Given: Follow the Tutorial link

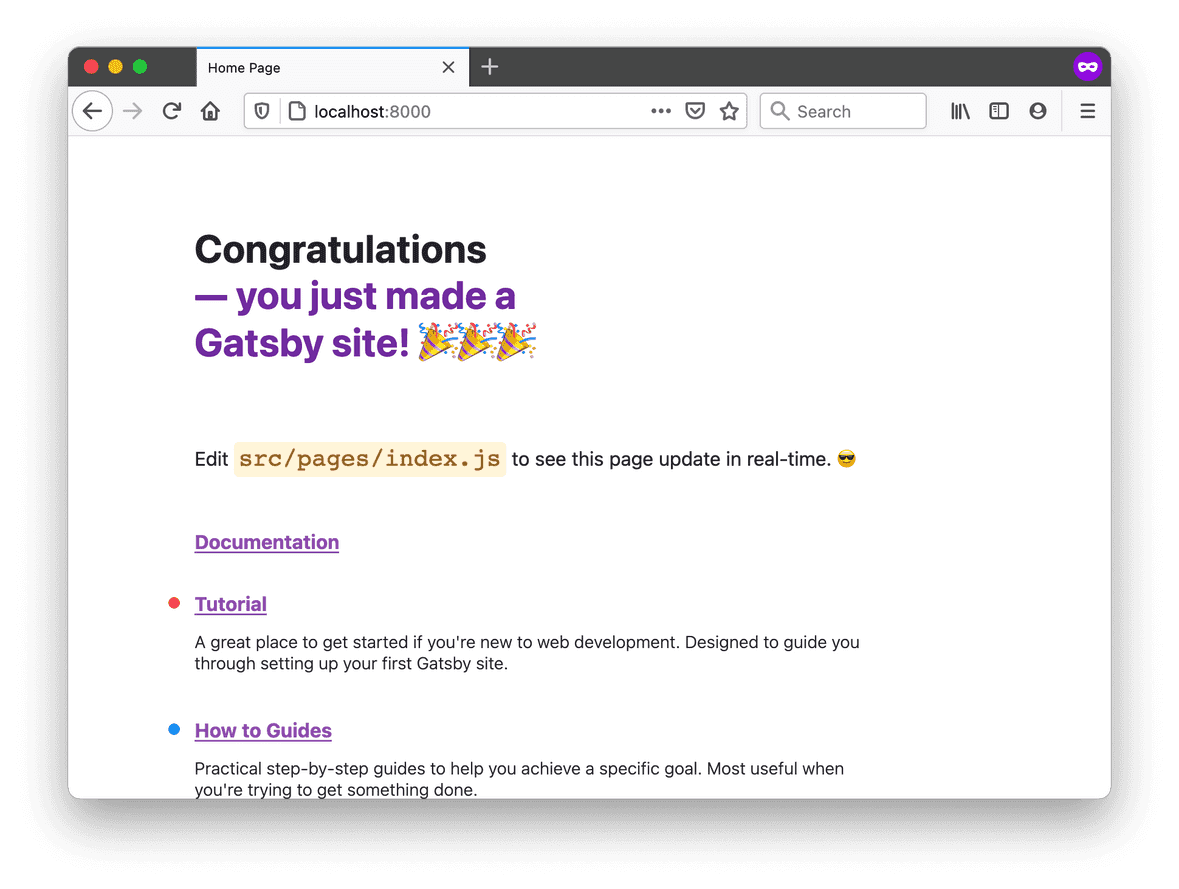Looking at the screenshot, I should [x=230, y=604].
